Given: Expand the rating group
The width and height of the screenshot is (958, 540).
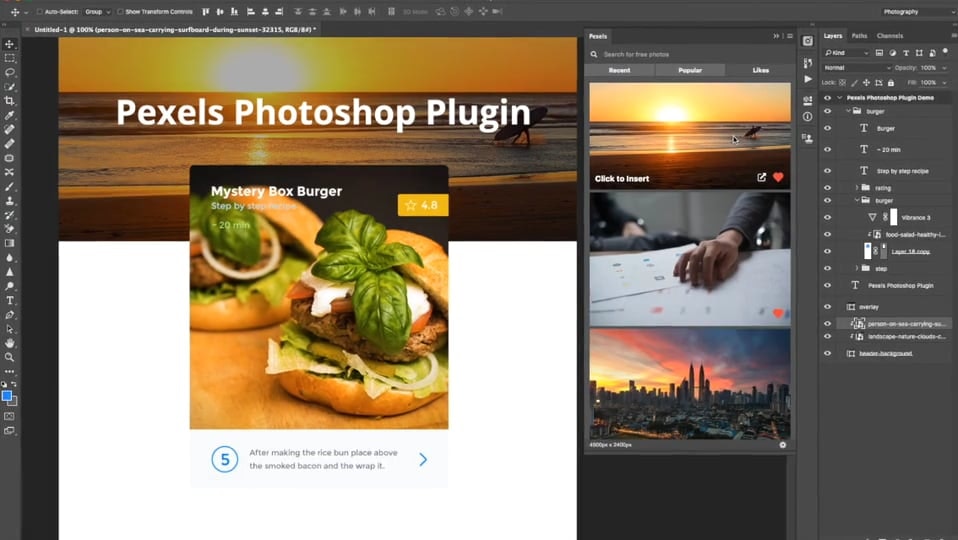Looking at the screenshot, I should pyautogui.click(x=857, y=188).
